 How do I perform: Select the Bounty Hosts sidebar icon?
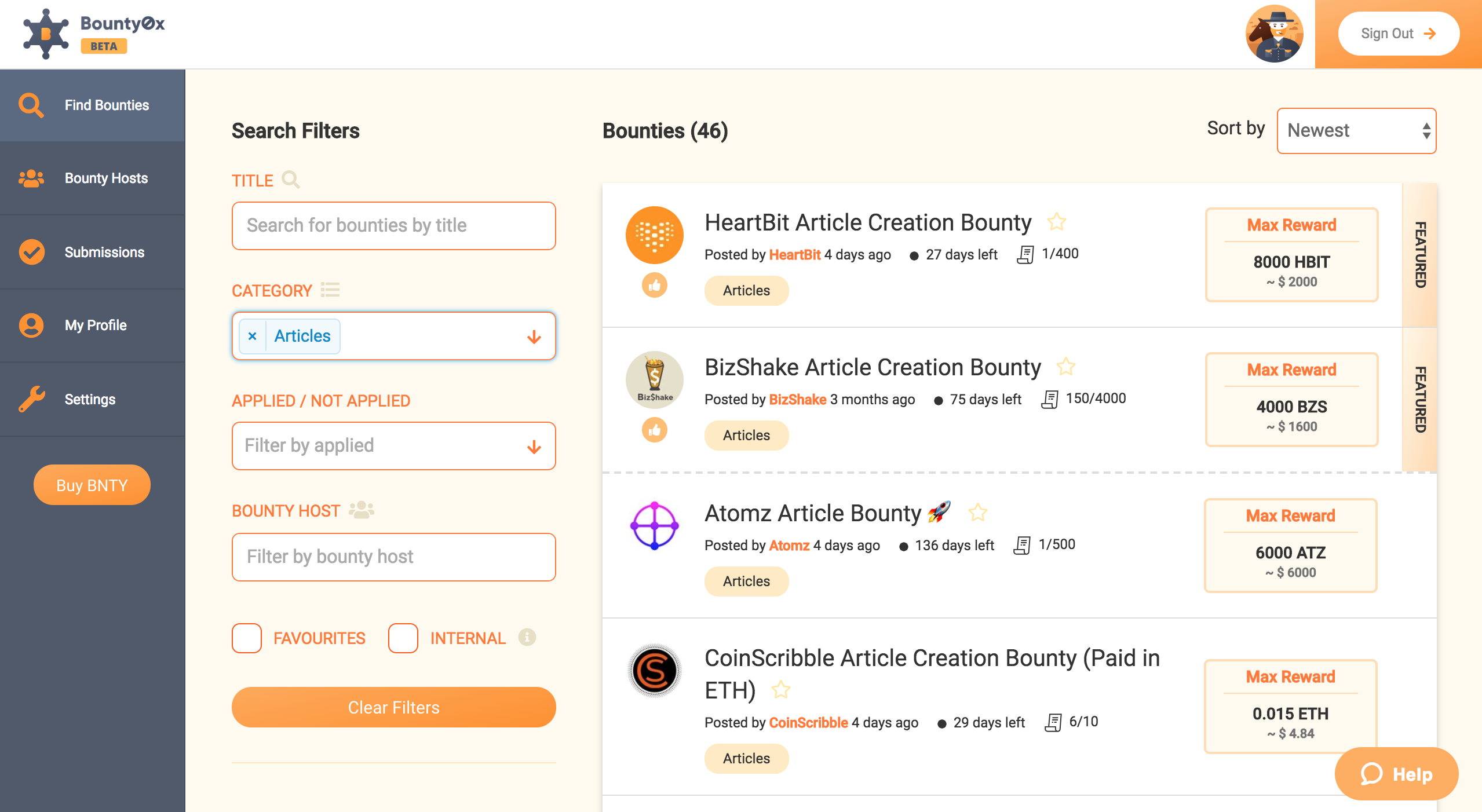[31, 178]
